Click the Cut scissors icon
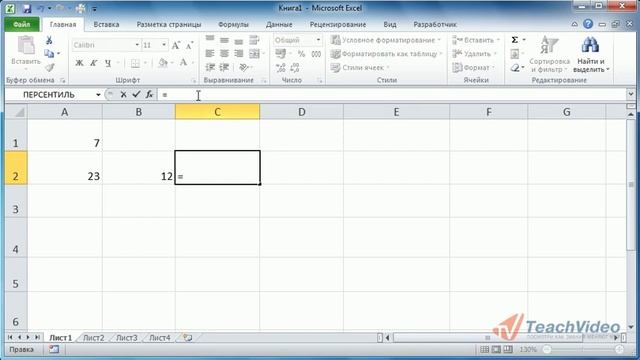The image size is (640, 360). (x=49, y=40)
